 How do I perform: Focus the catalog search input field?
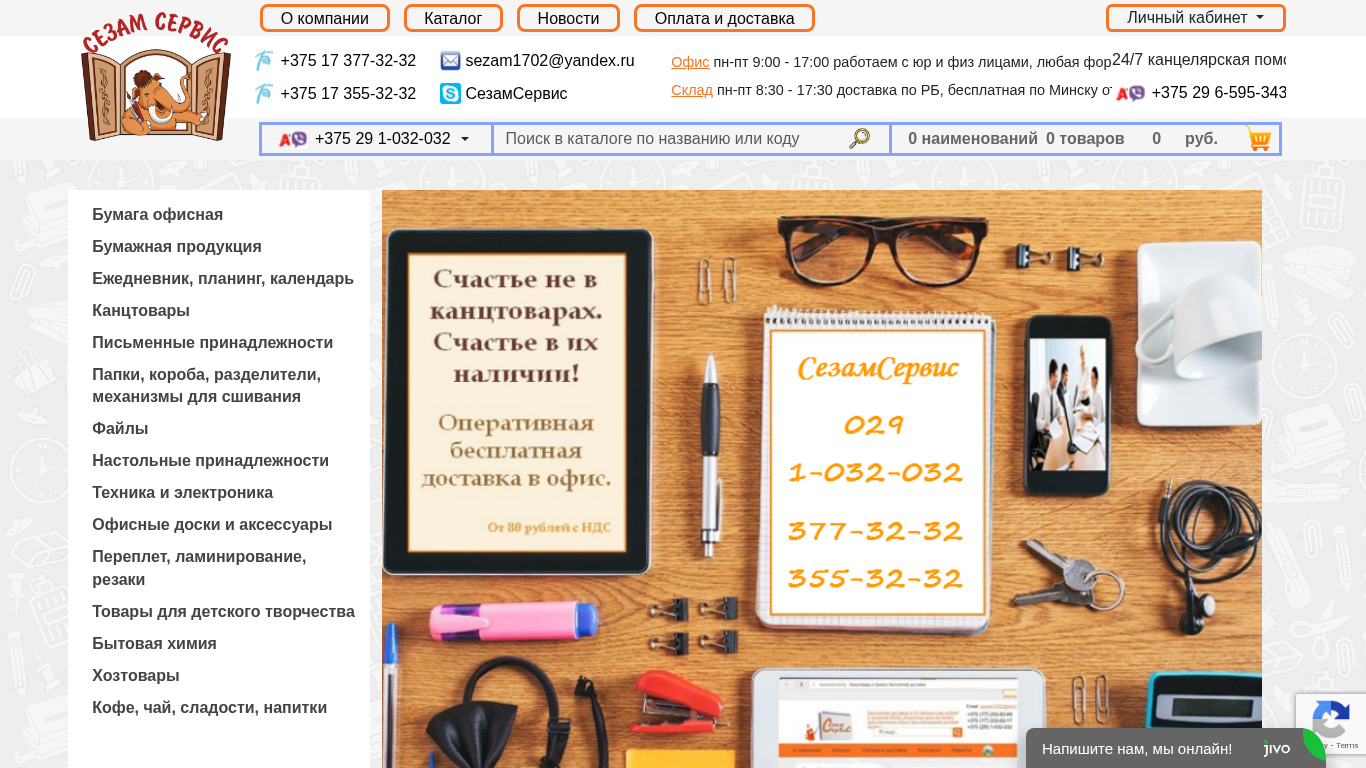click(670, 139)
